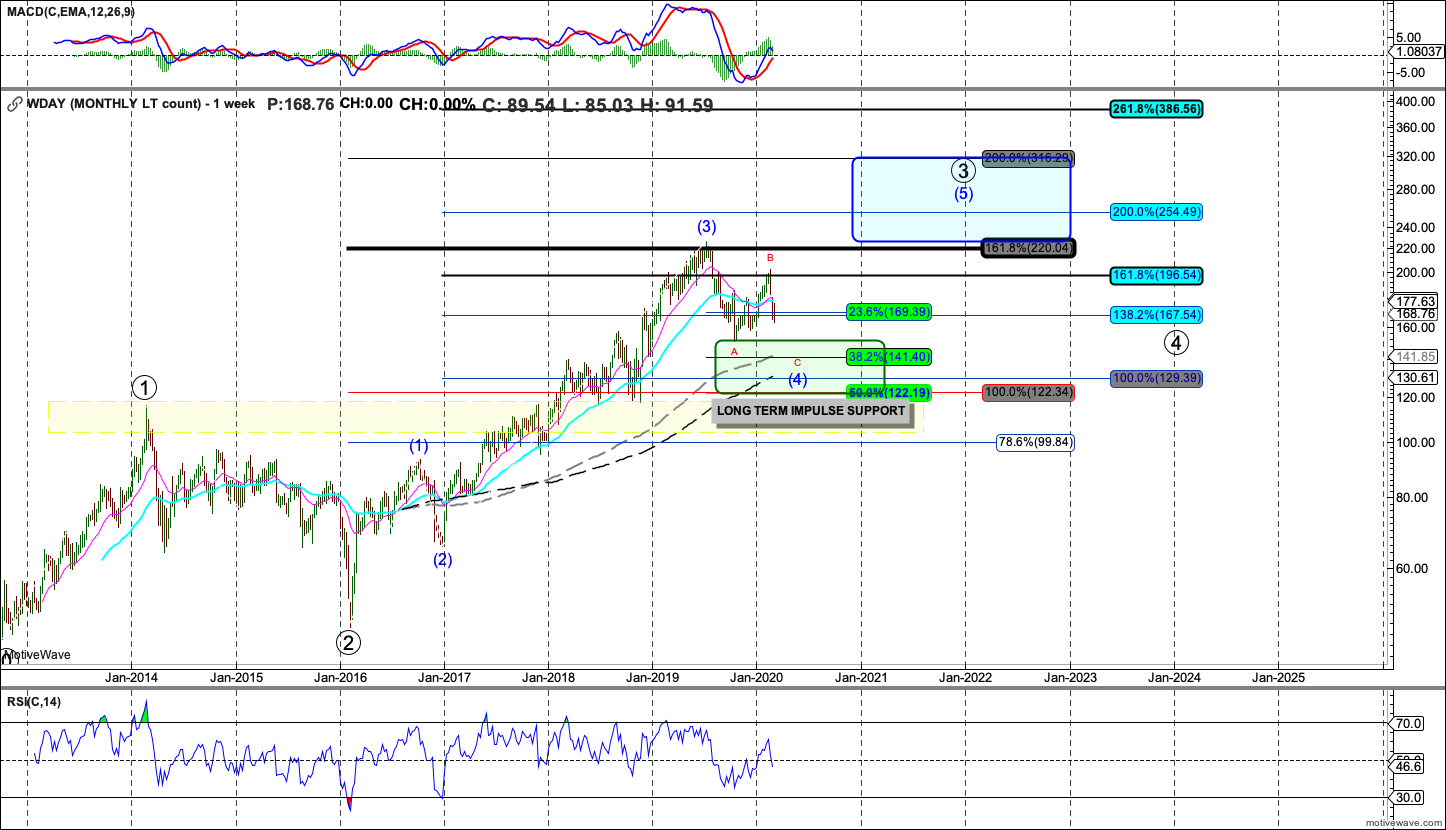This screenshot has height=830, width=1446.
Task: Select the 200.0%(254.49) extension label
Action: 1156,211
